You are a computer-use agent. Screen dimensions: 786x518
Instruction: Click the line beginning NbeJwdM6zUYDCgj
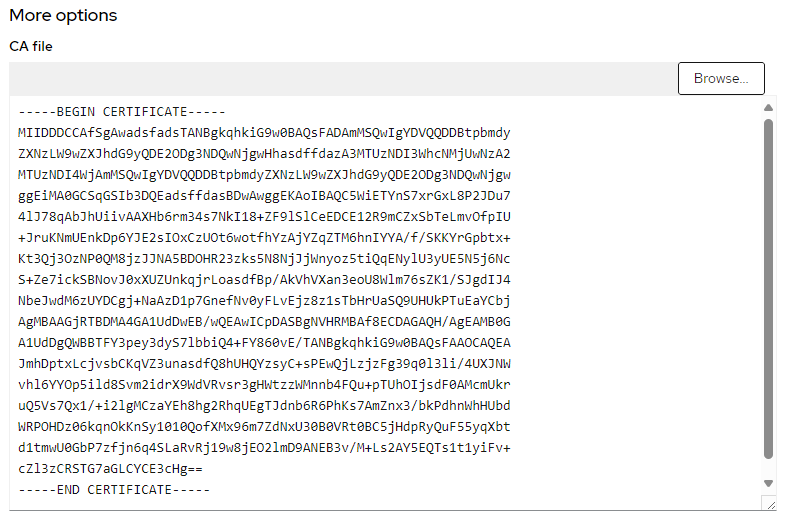point(264,301)
